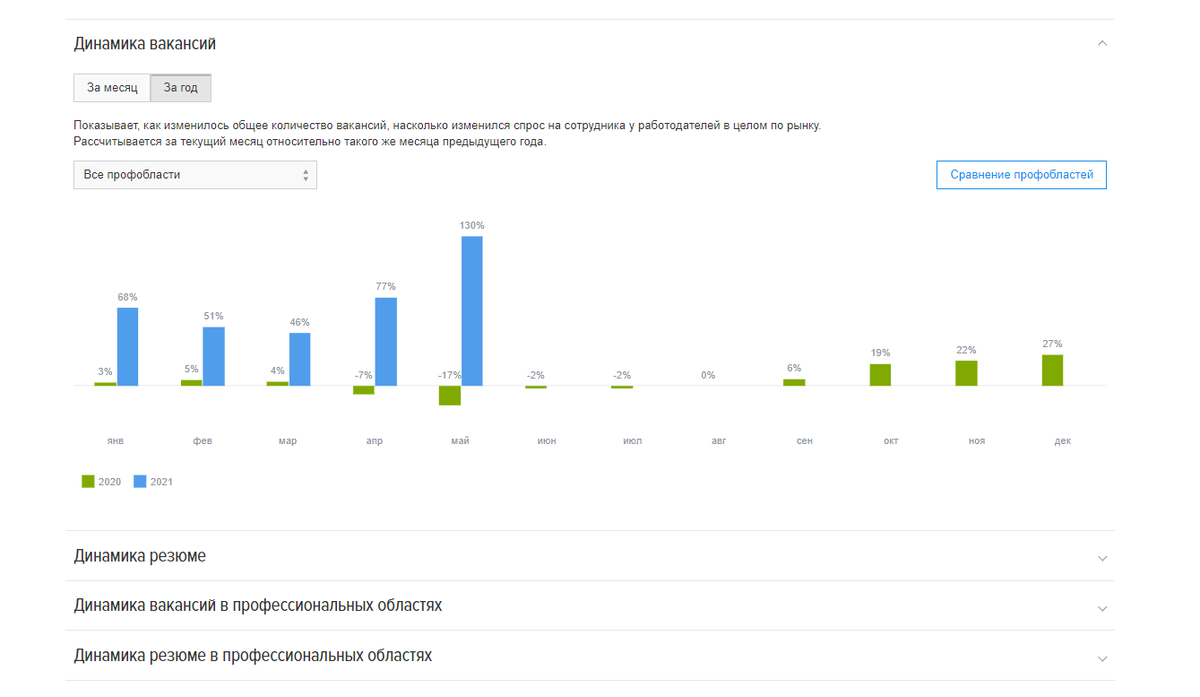Click the Динамика резюме heading
Viewport: 1200px width, 697px height.
coord(140,556)
